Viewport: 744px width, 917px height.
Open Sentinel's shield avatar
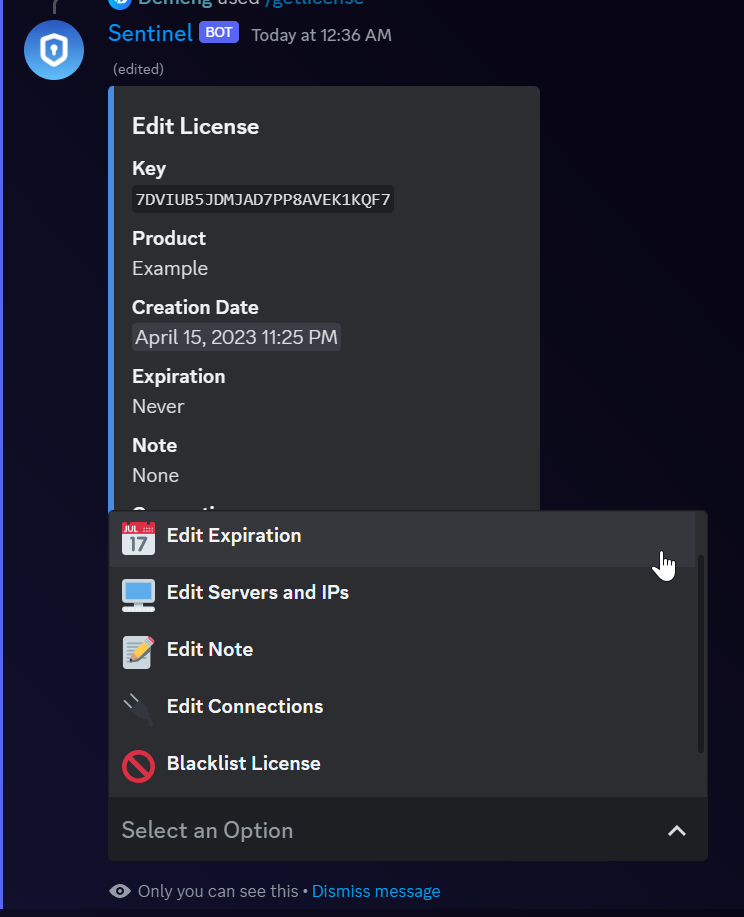53,50
